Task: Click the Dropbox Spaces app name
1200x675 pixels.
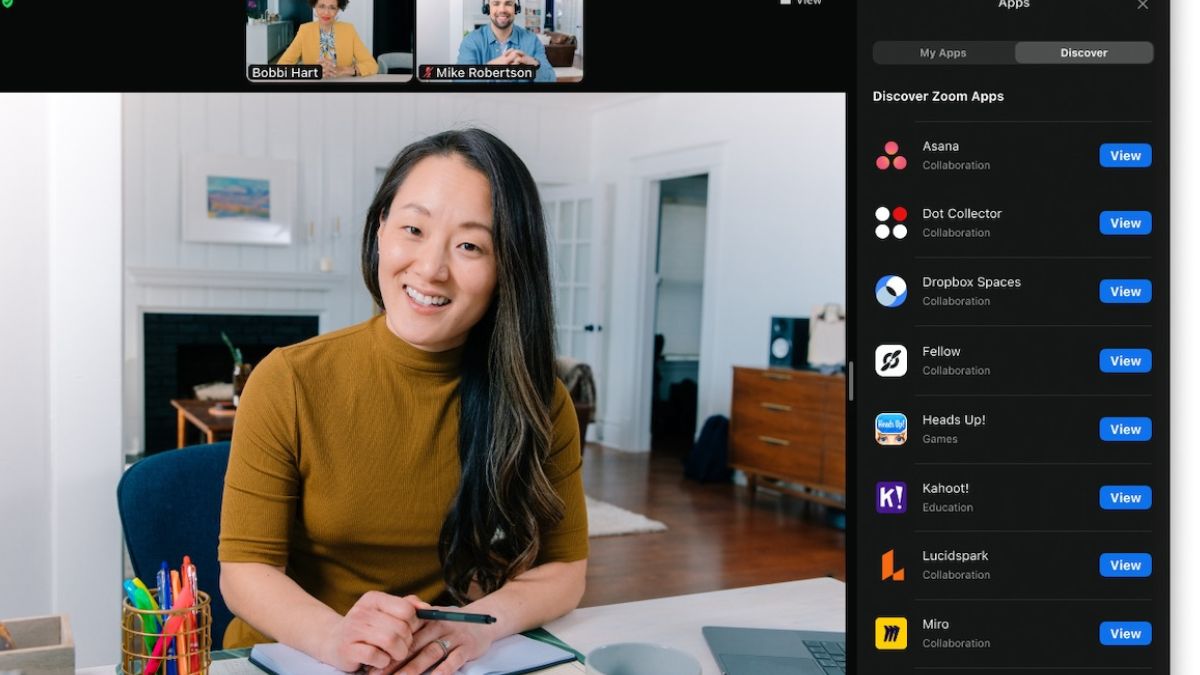Action: (971, 282)
